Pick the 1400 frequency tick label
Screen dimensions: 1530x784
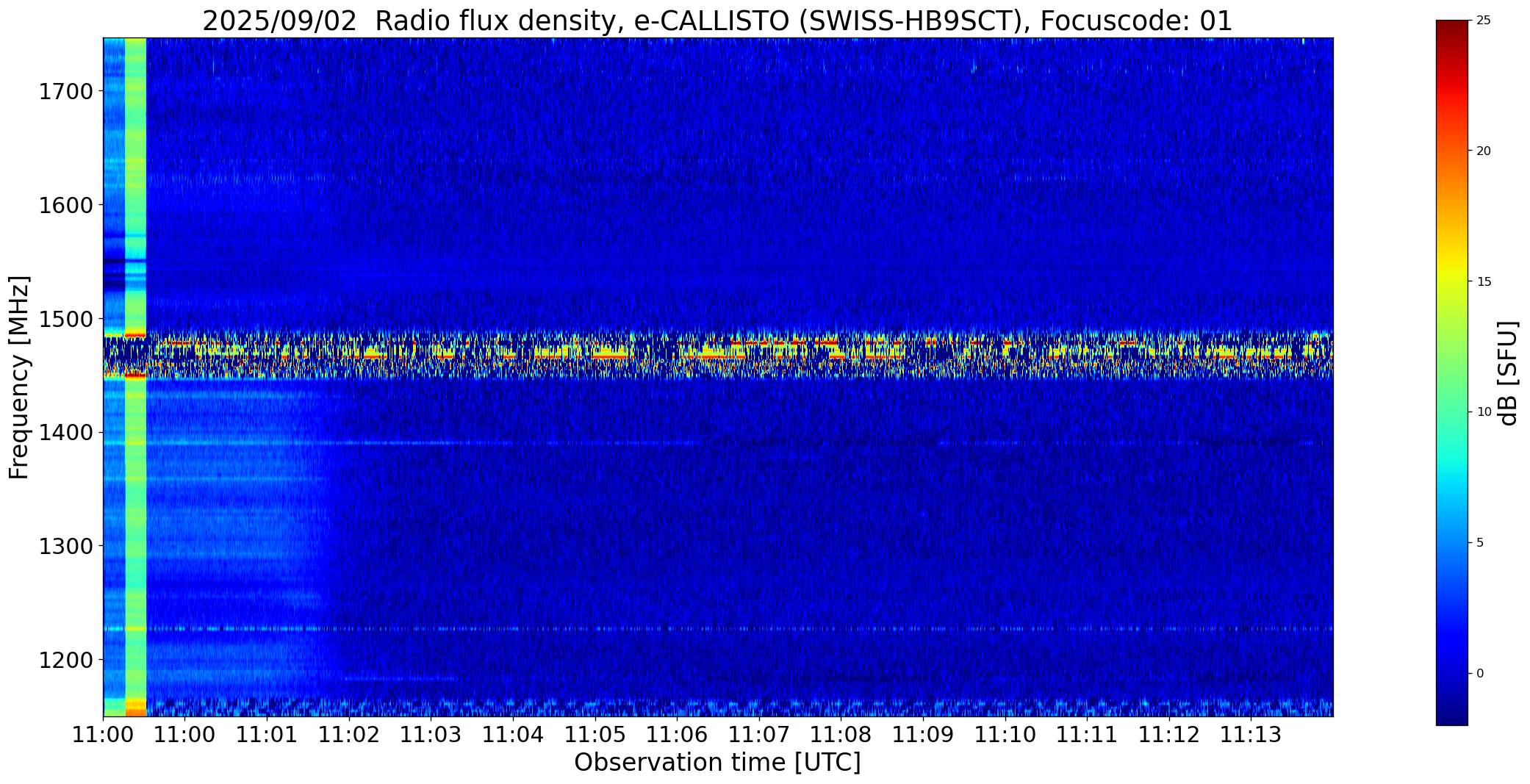coord(65,432)
